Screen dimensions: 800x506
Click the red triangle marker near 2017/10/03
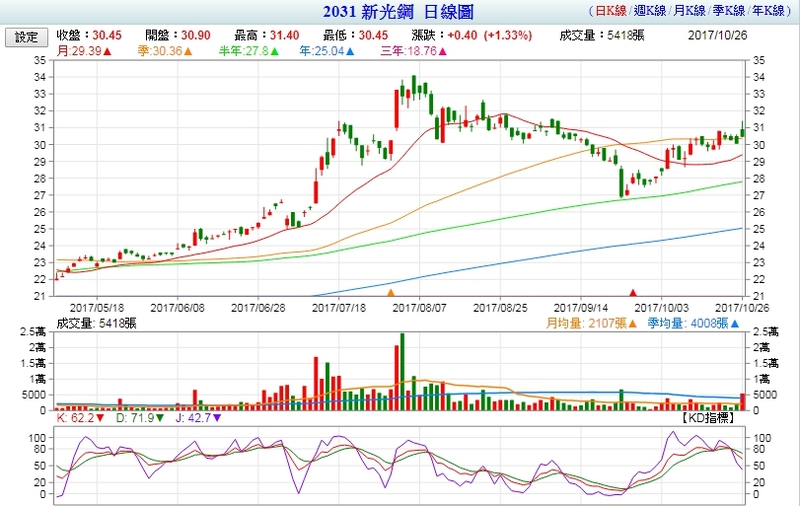633,293
